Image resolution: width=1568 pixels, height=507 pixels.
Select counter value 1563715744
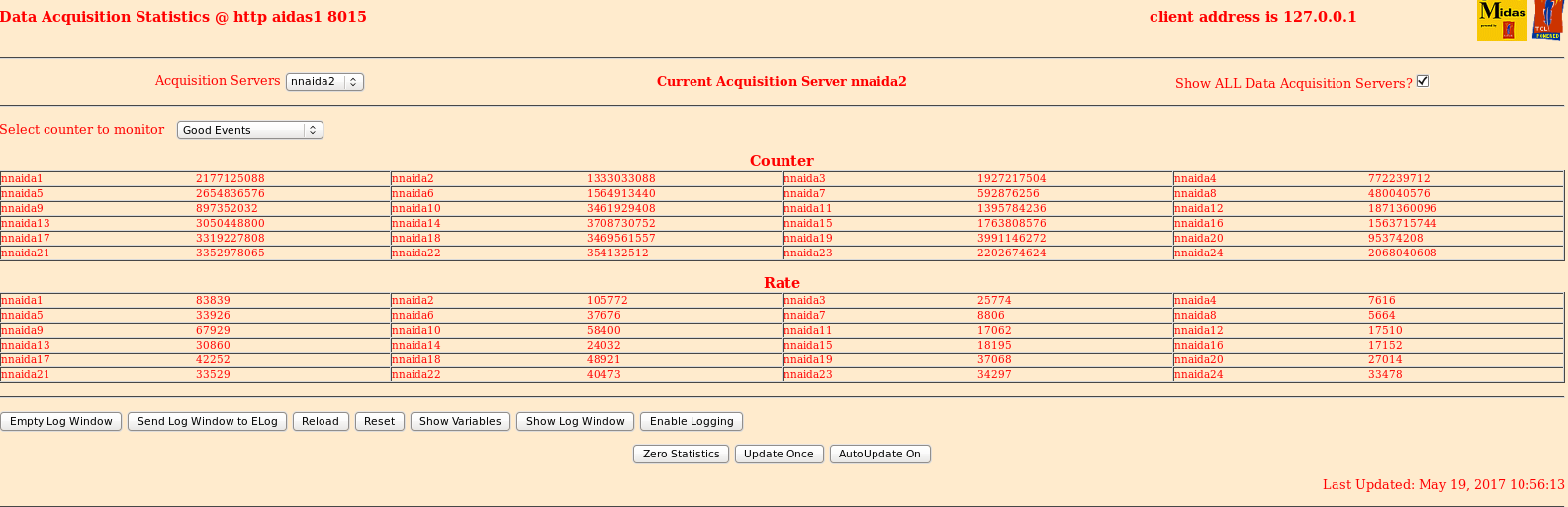click(1403, 224)
